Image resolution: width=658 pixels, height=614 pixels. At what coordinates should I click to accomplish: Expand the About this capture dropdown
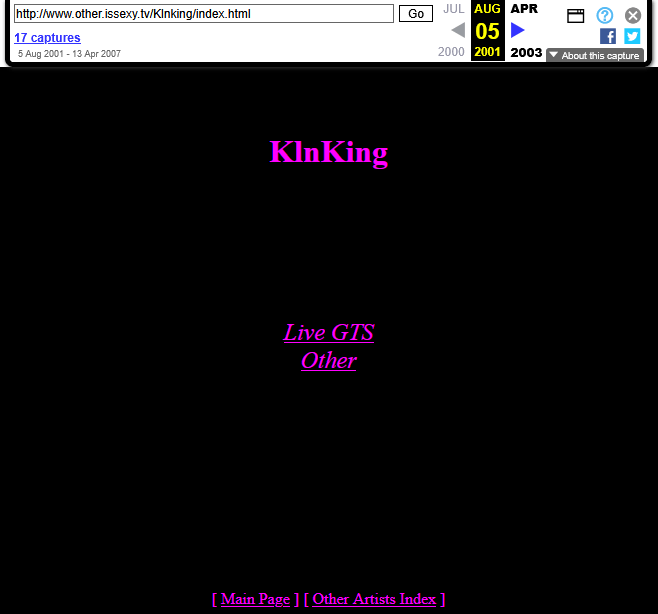(x=595, y=56)
